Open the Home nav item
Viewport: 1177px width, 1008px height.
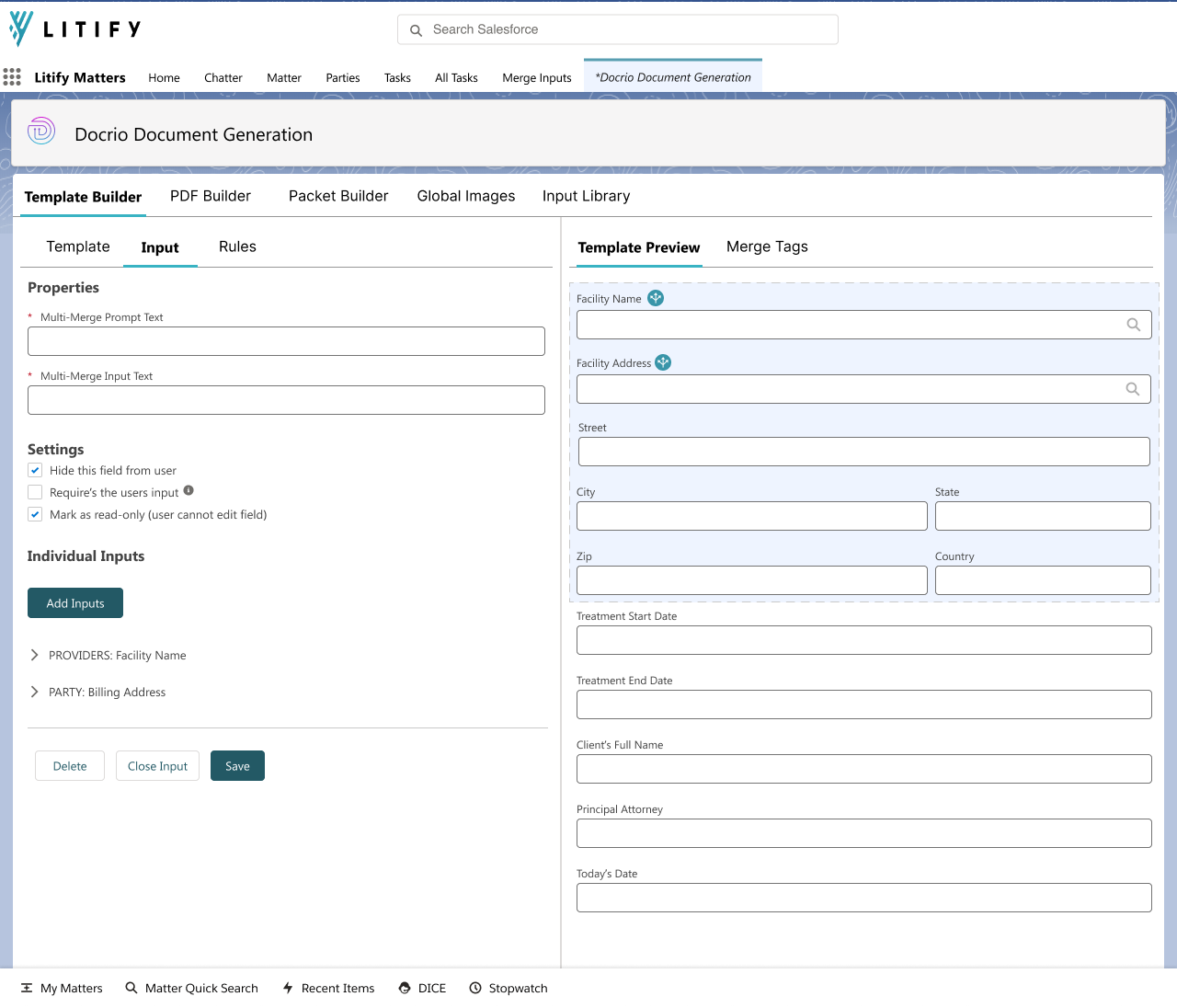click(164, 78)
